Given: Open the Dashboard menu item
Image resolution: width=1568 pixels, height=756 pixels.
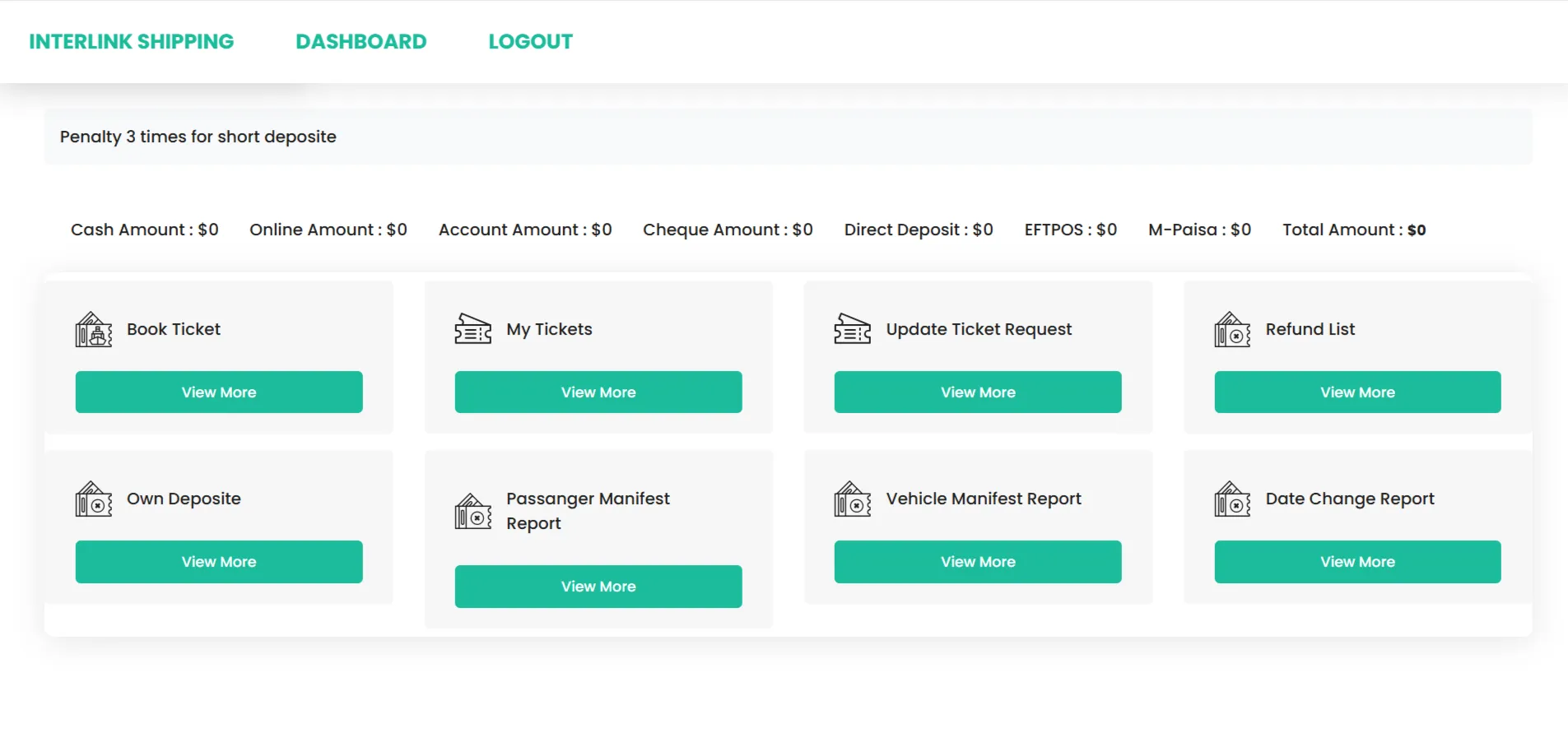Looking at the screenshot, I should (361, 41).
